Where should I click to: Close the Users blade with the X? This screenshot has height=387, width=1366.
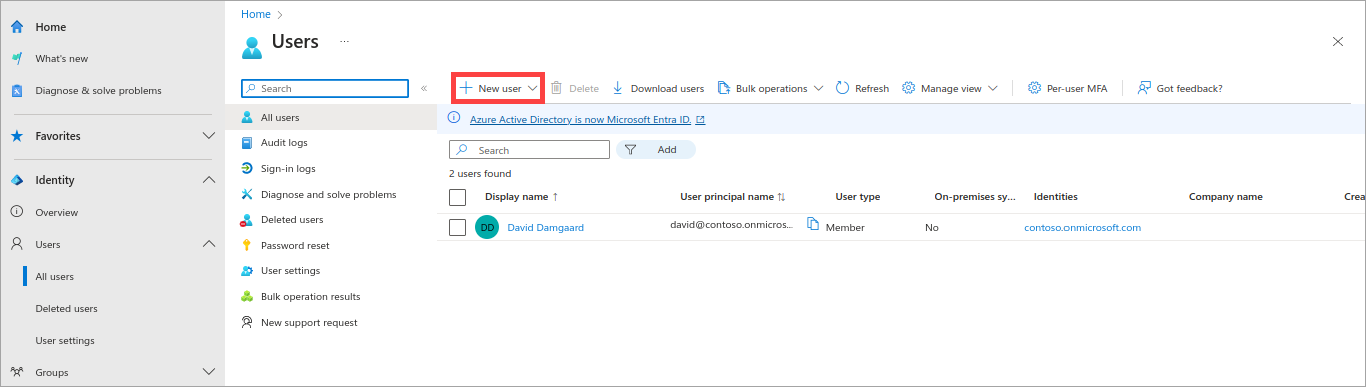[x=1338, y=41]
